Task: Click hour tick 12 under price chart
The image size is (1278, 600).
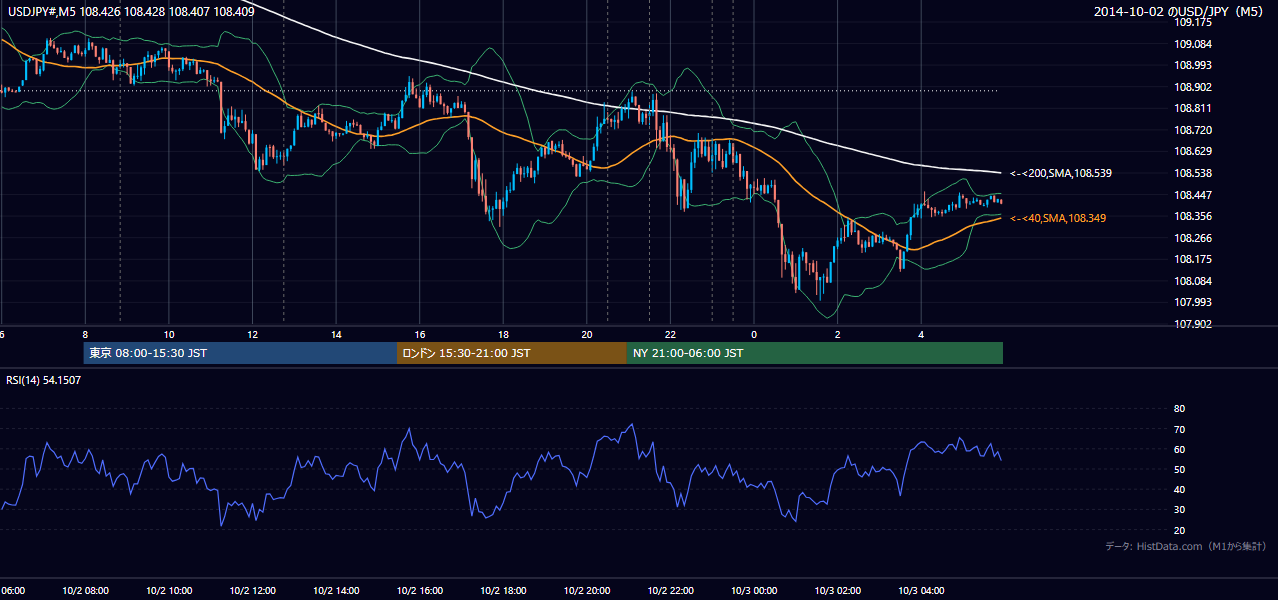Action: pyautogui.click(x=253, y=334)
